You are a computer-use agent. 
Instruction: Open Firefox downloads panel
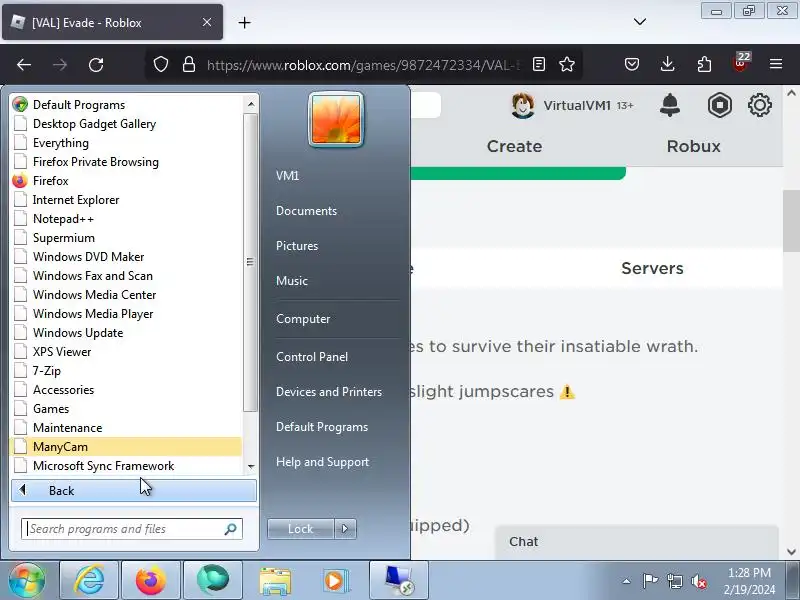pos(667,64)
